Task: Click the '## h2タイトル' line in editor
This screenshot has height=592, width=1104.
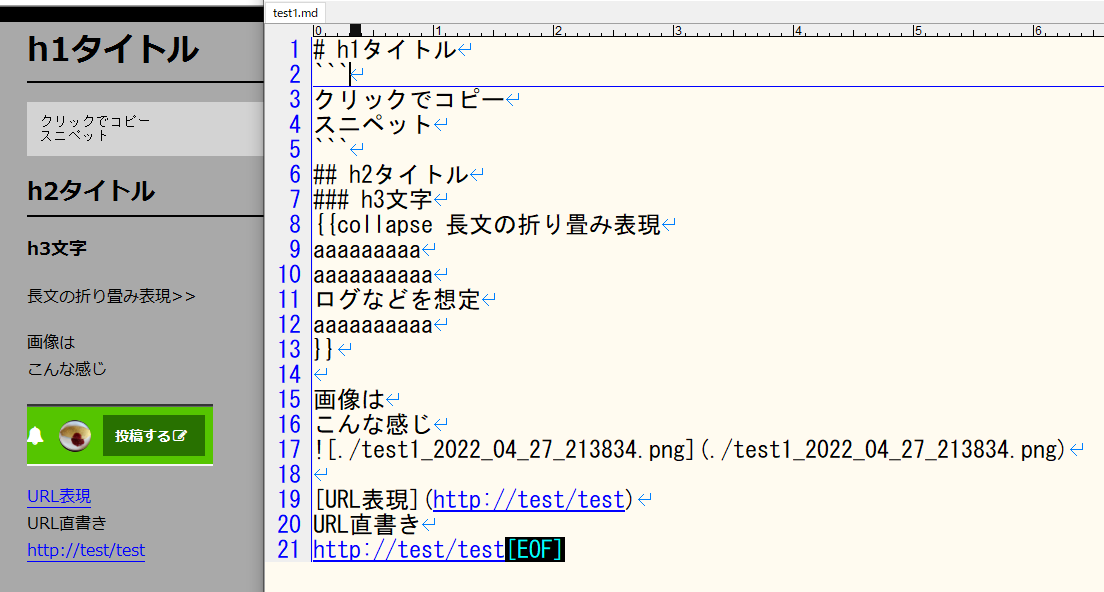Action: [x=391, y=175]
